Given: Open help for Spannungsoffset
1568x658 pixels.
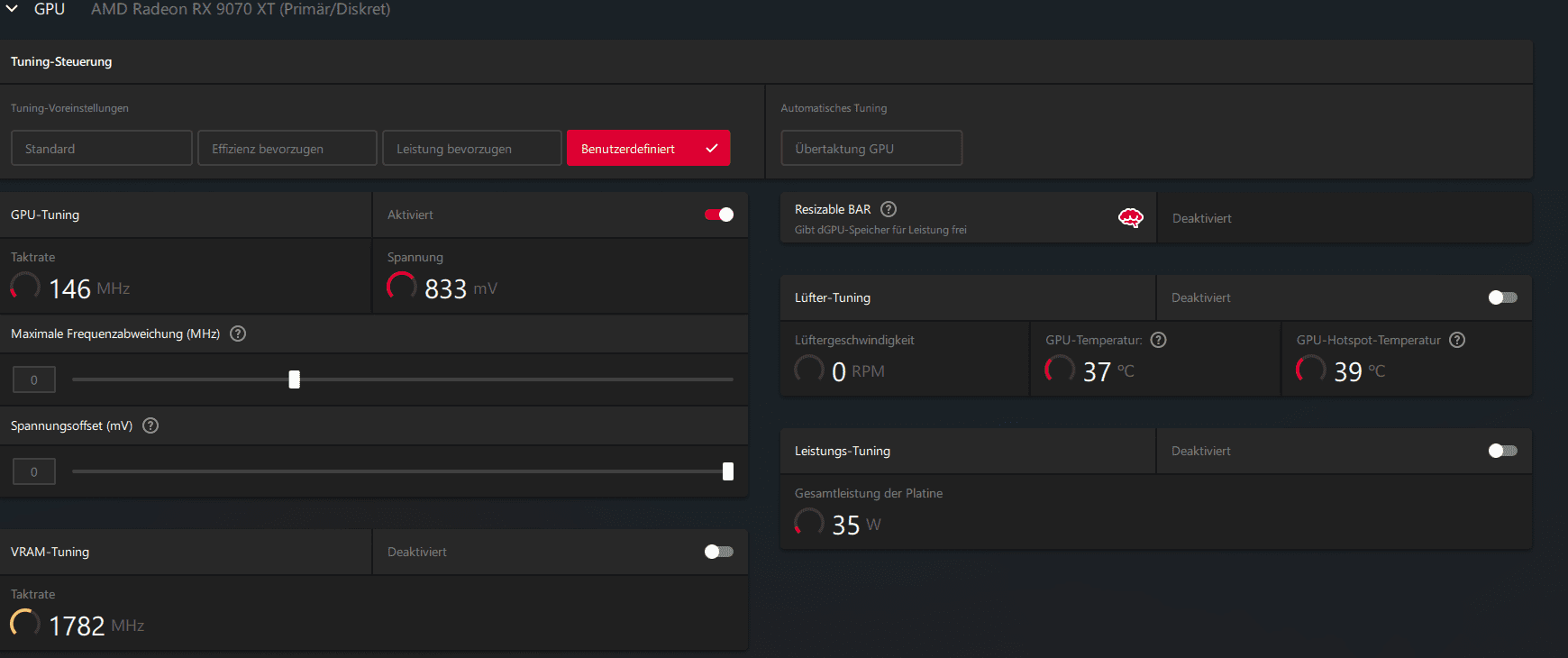Looking at the screenshot, I should (x=150, y=425).
